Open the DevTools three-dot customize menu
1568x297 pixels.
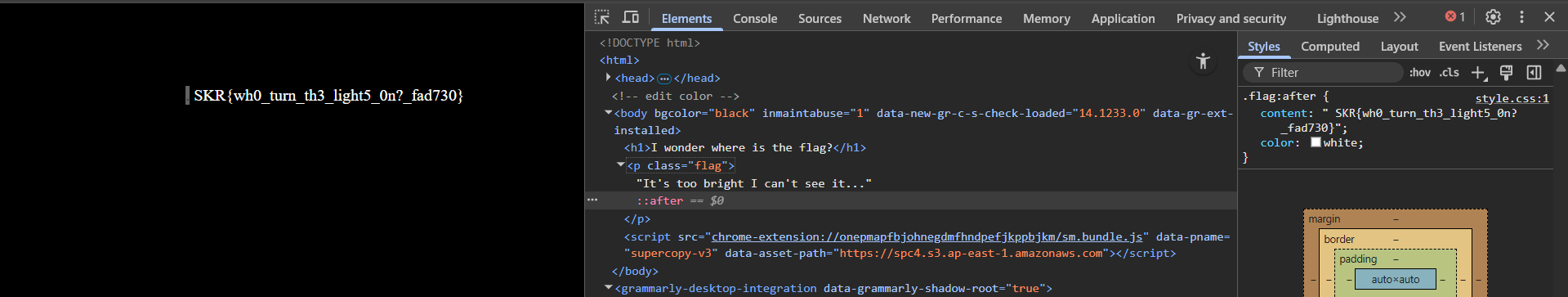coord(1521,17)
